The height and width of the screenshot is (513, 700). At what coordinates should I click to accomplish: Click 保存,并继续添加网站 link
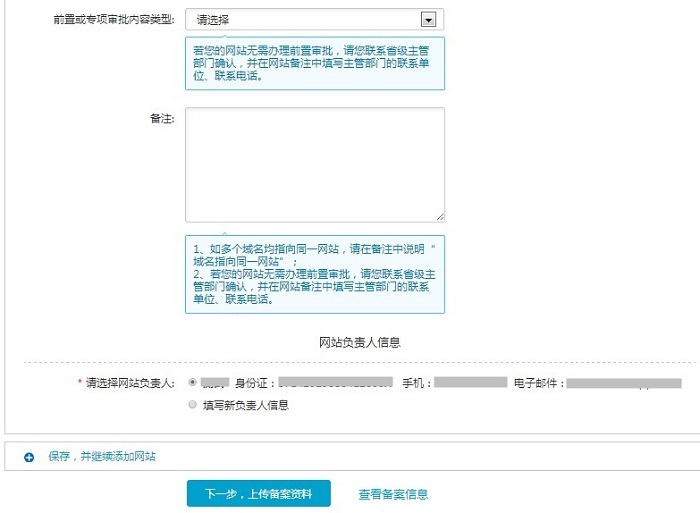pyautogui.click(x=102, y=457)
